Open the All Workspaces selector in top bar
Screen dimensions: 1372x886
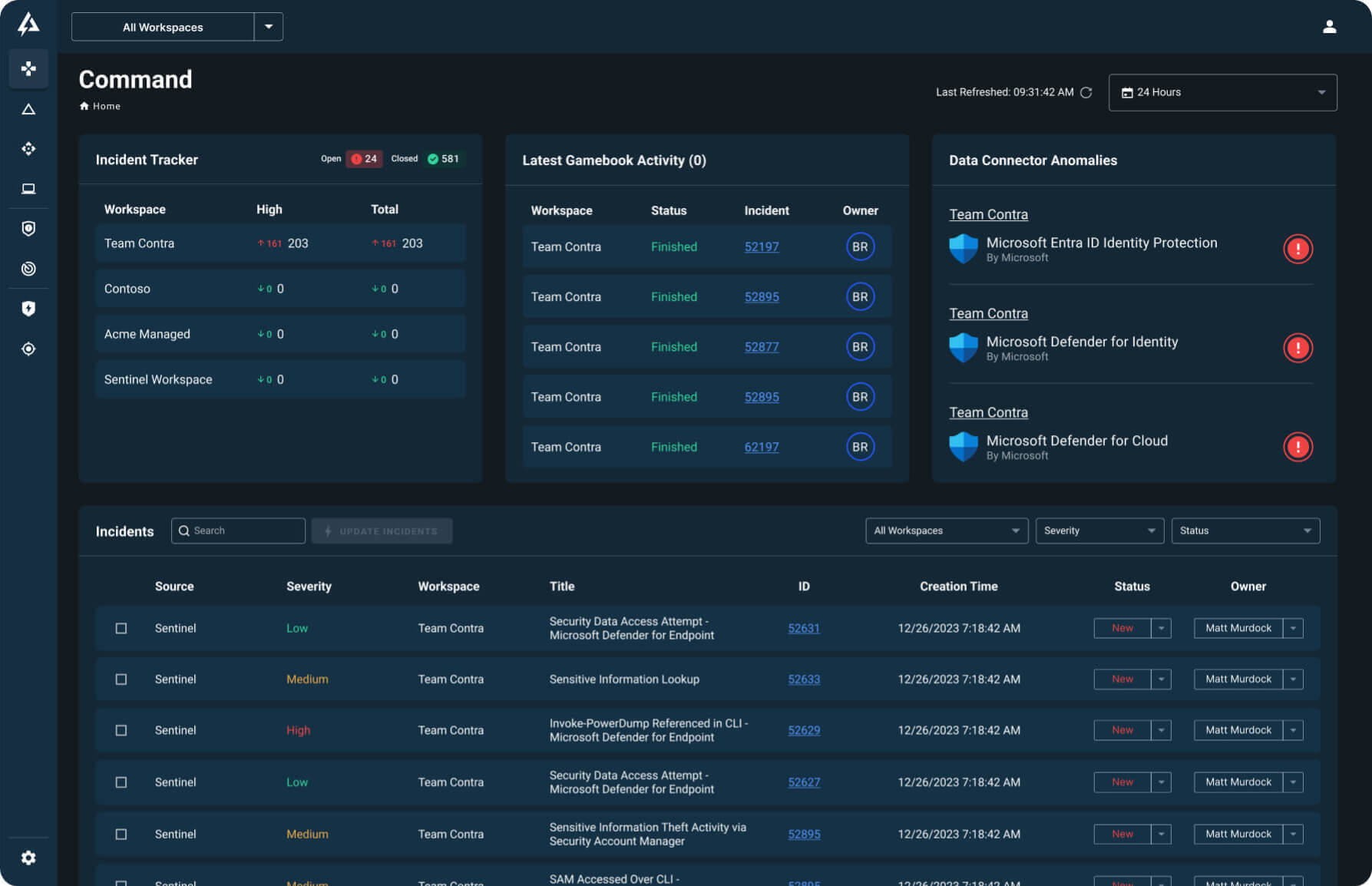[177, 27]
